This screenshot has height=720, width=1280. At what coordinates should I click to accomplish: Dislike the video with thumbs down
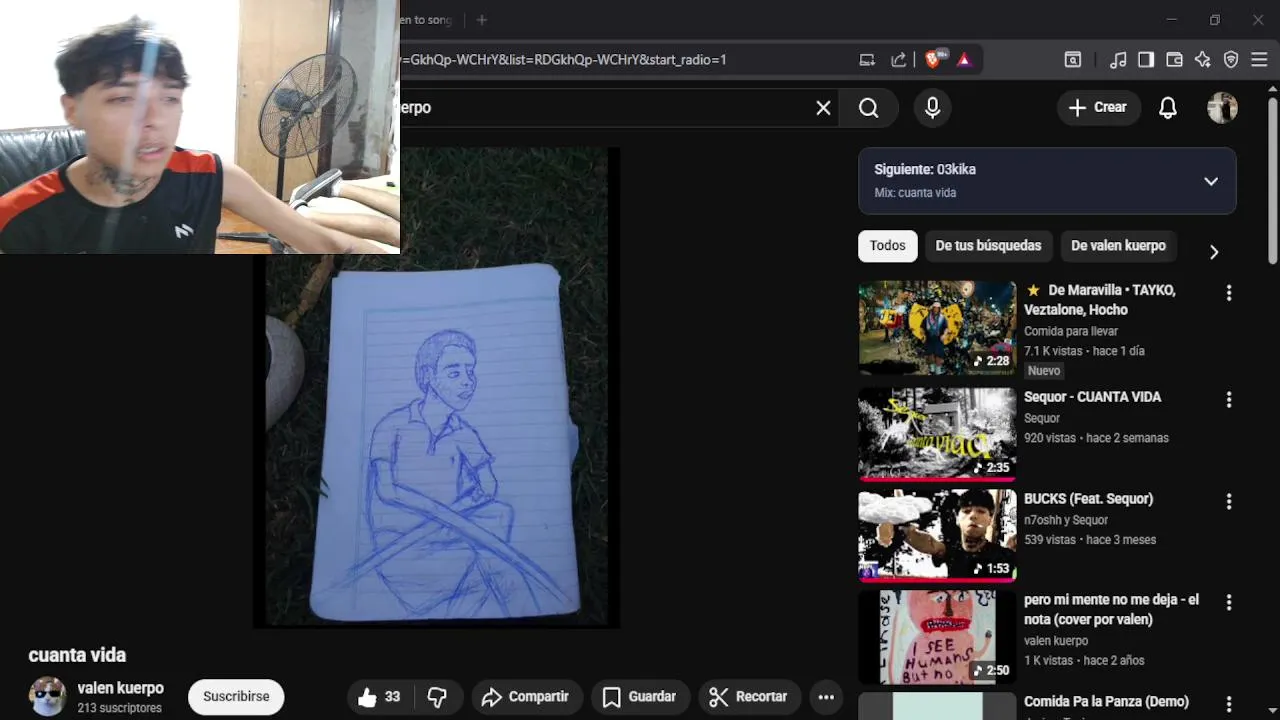pos(437,697)
